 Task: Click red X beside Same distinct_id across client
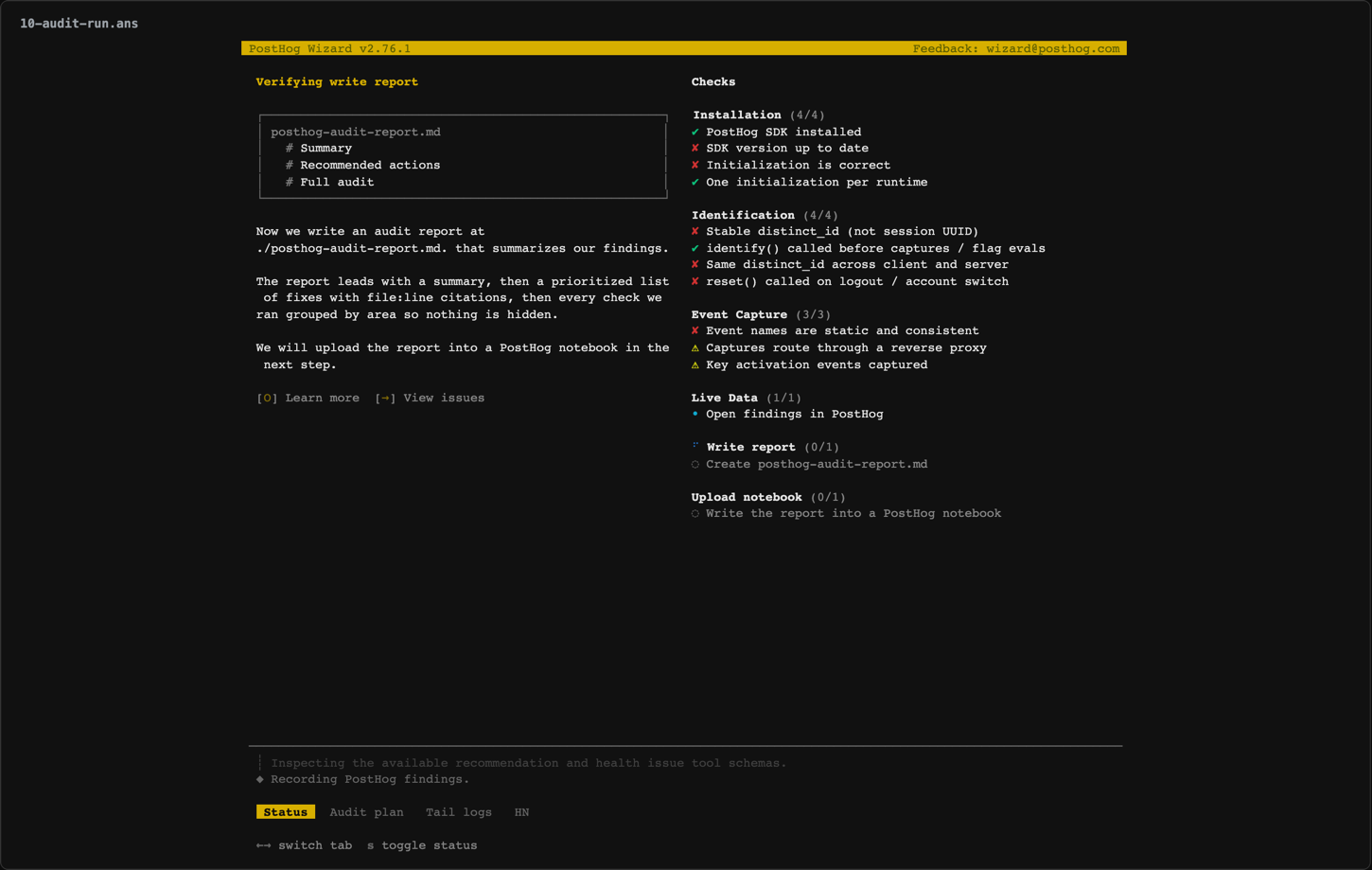click(x=695, y=264)
